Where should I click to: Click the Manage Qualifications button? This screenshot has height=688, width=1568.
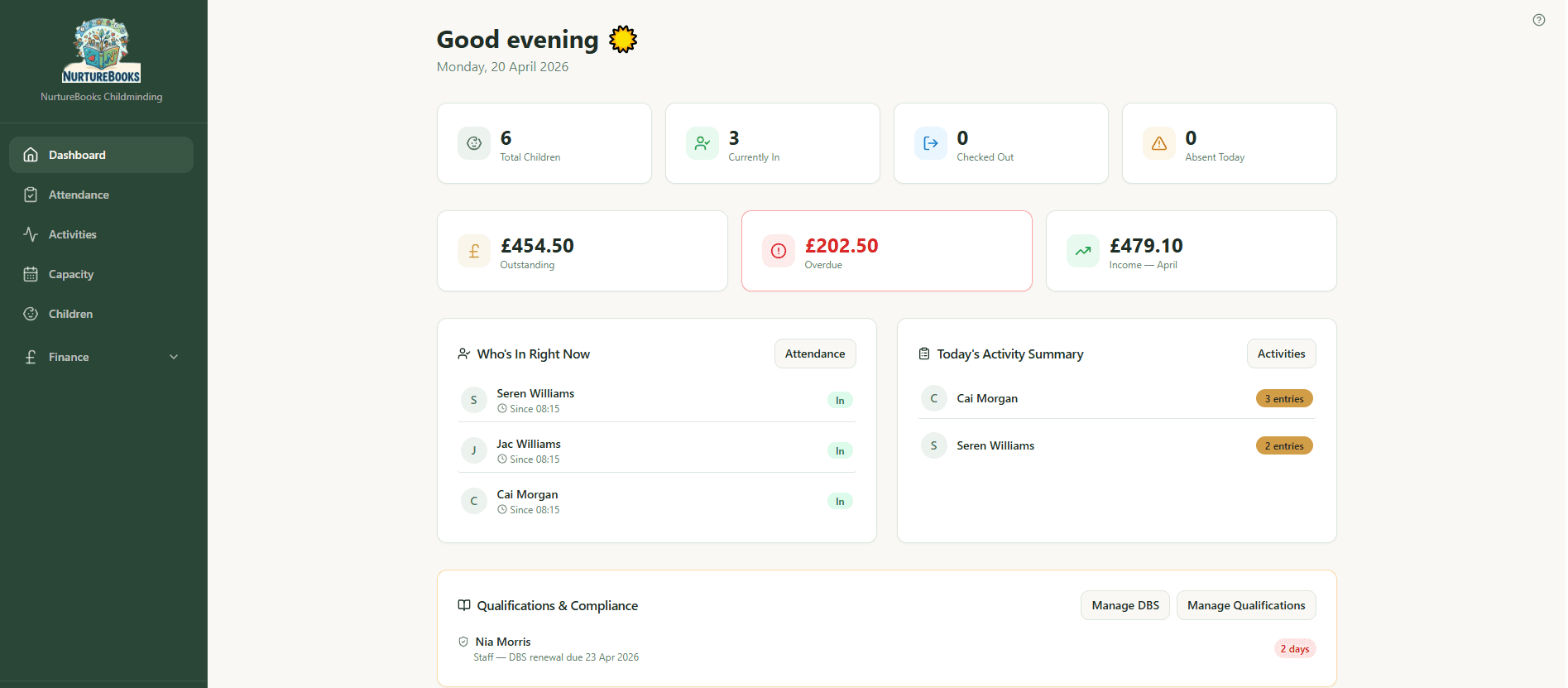point(1246,605)
